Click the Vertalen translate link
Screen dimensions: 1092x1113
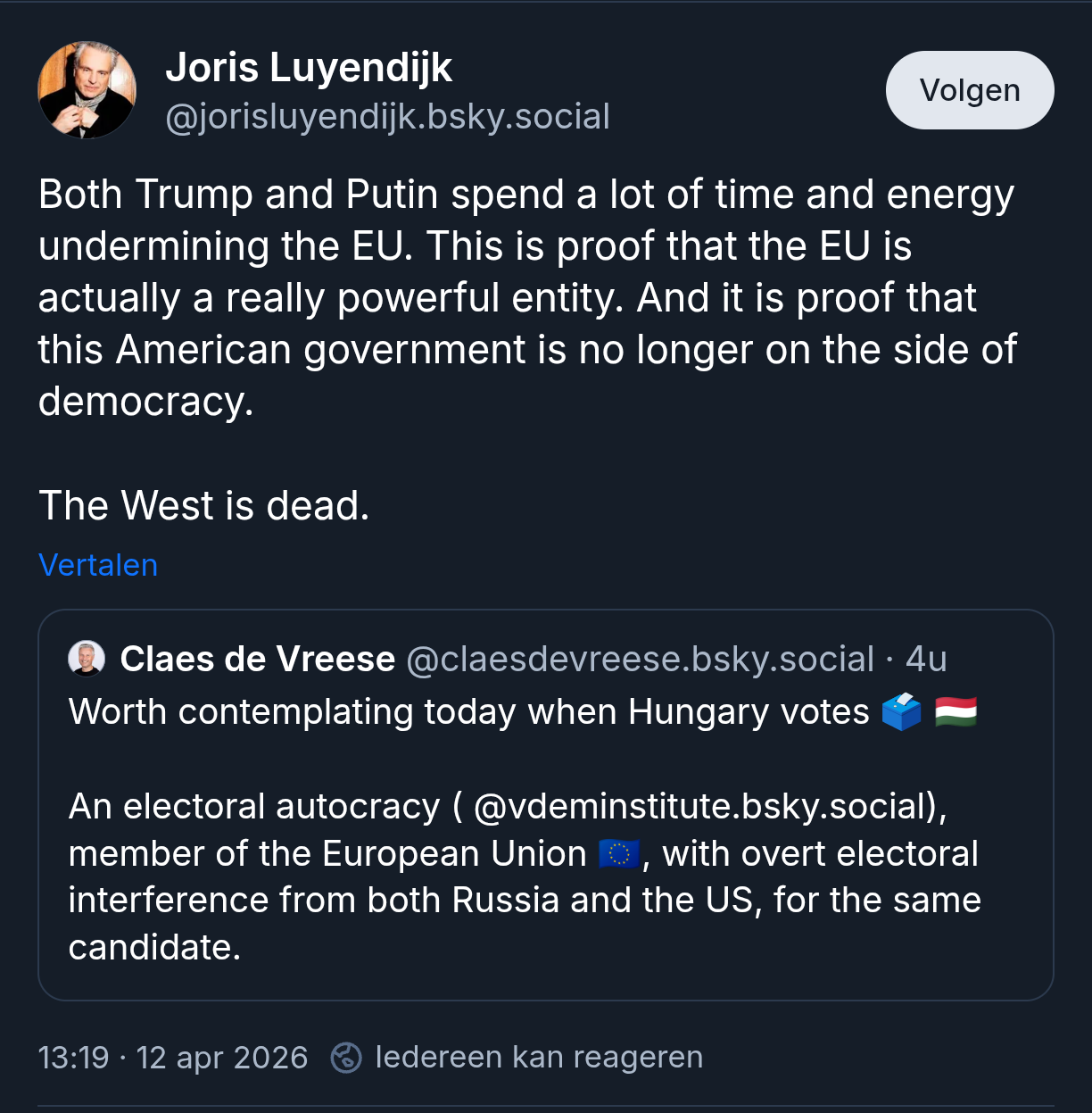[98, 565]
